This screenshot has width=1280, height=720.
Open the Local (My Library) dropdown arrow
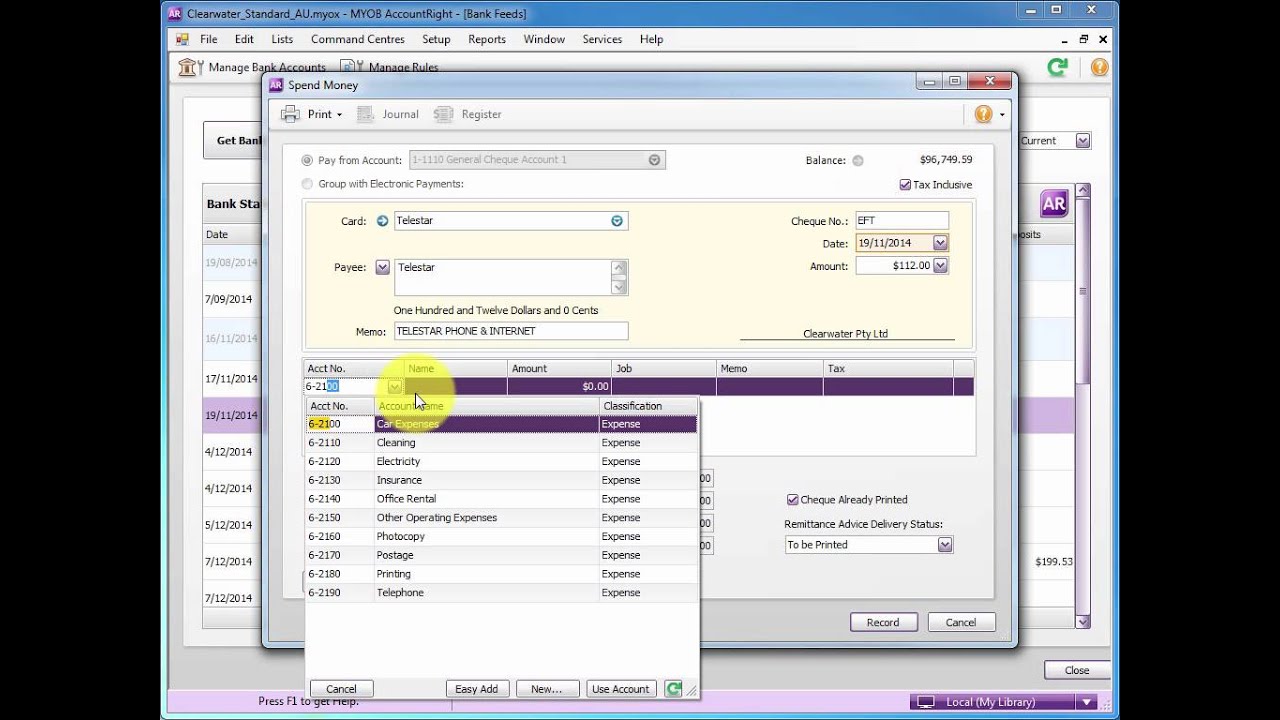coord(1086,702)
